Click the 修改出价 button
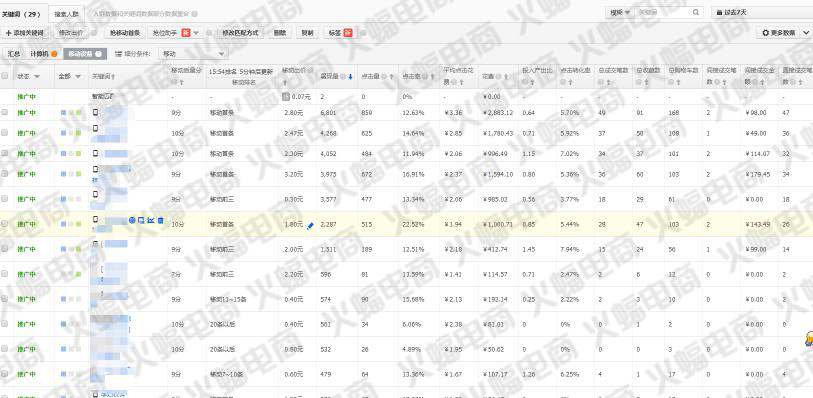Viewport: 813px width, 398px height. pyautogui.click(x=71, y=33)
